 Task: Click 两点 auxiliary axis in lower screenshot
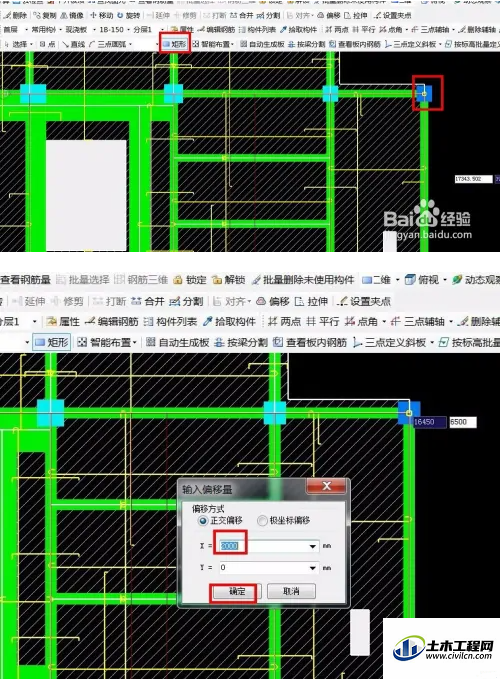click(x=284, y=322)
